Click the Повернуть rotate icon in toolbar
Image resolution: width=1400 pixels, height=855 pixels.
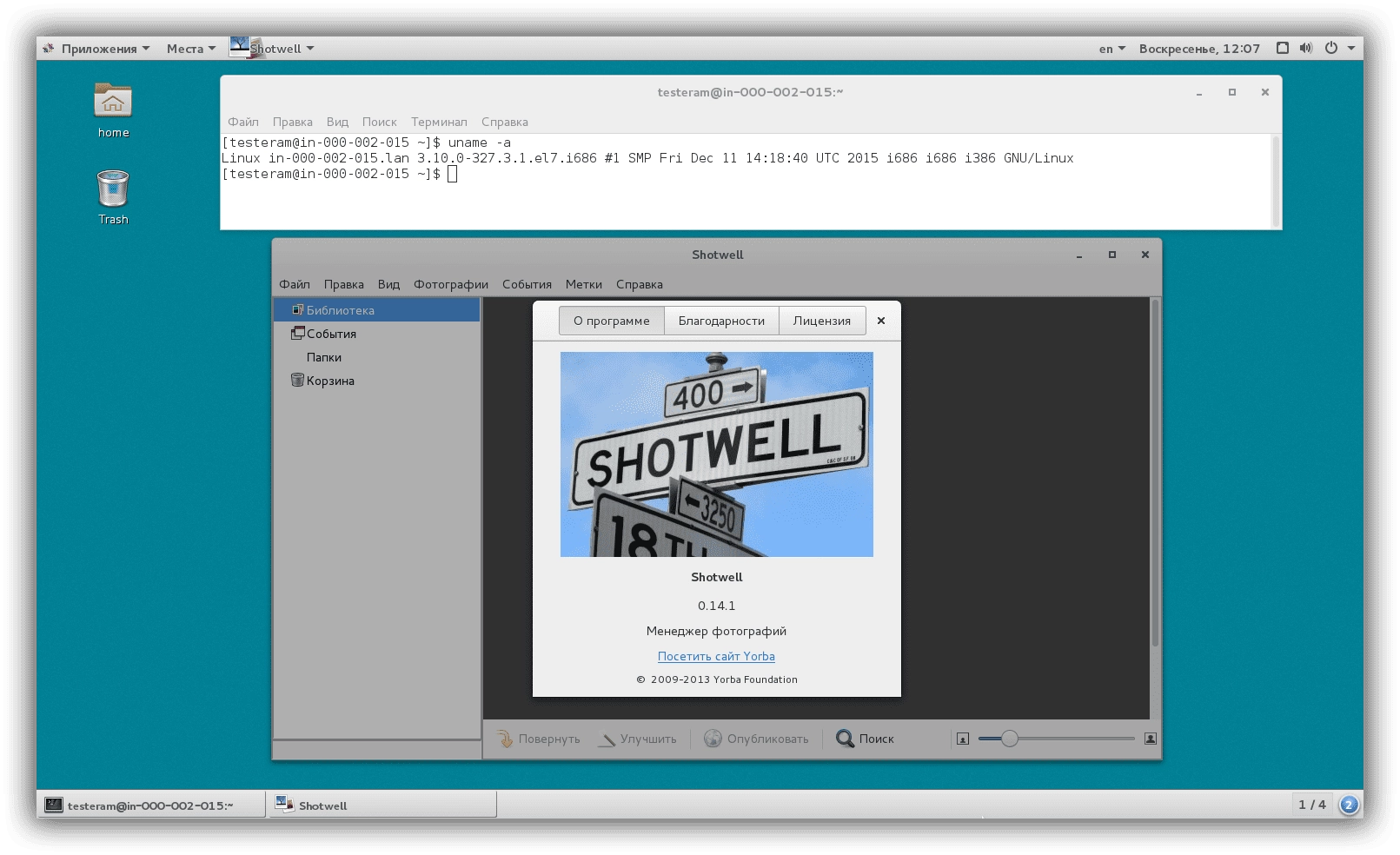(505, 739)
